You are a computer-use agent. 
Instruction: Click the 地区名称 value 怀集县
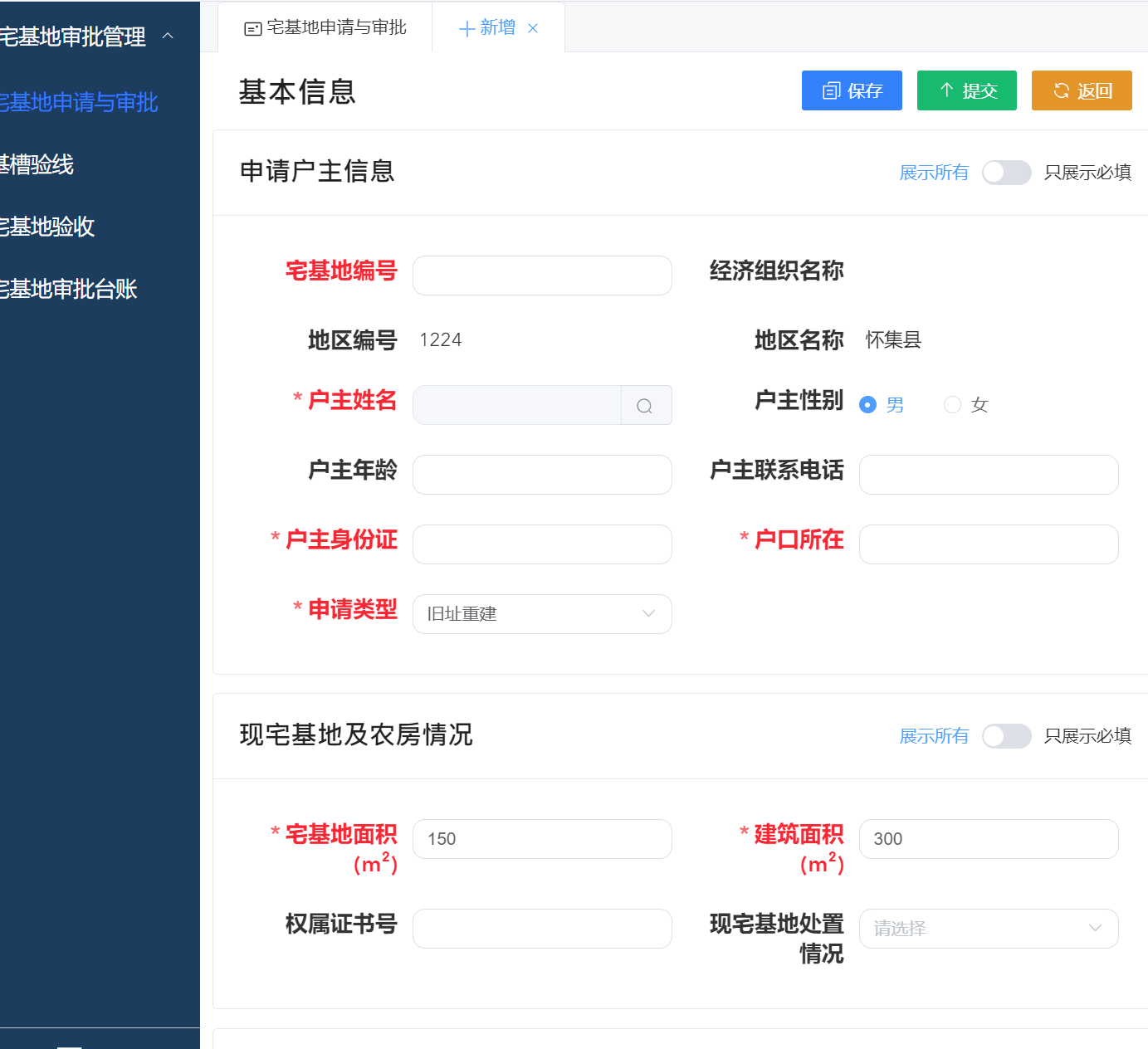click(893, 340)
